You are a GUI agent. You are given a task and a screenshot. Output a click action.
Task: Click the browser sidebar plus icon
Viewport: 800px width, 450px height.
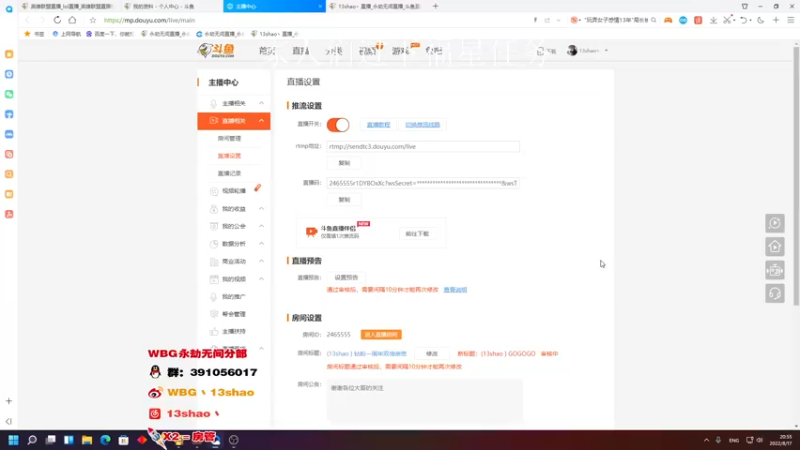[9, 401]
